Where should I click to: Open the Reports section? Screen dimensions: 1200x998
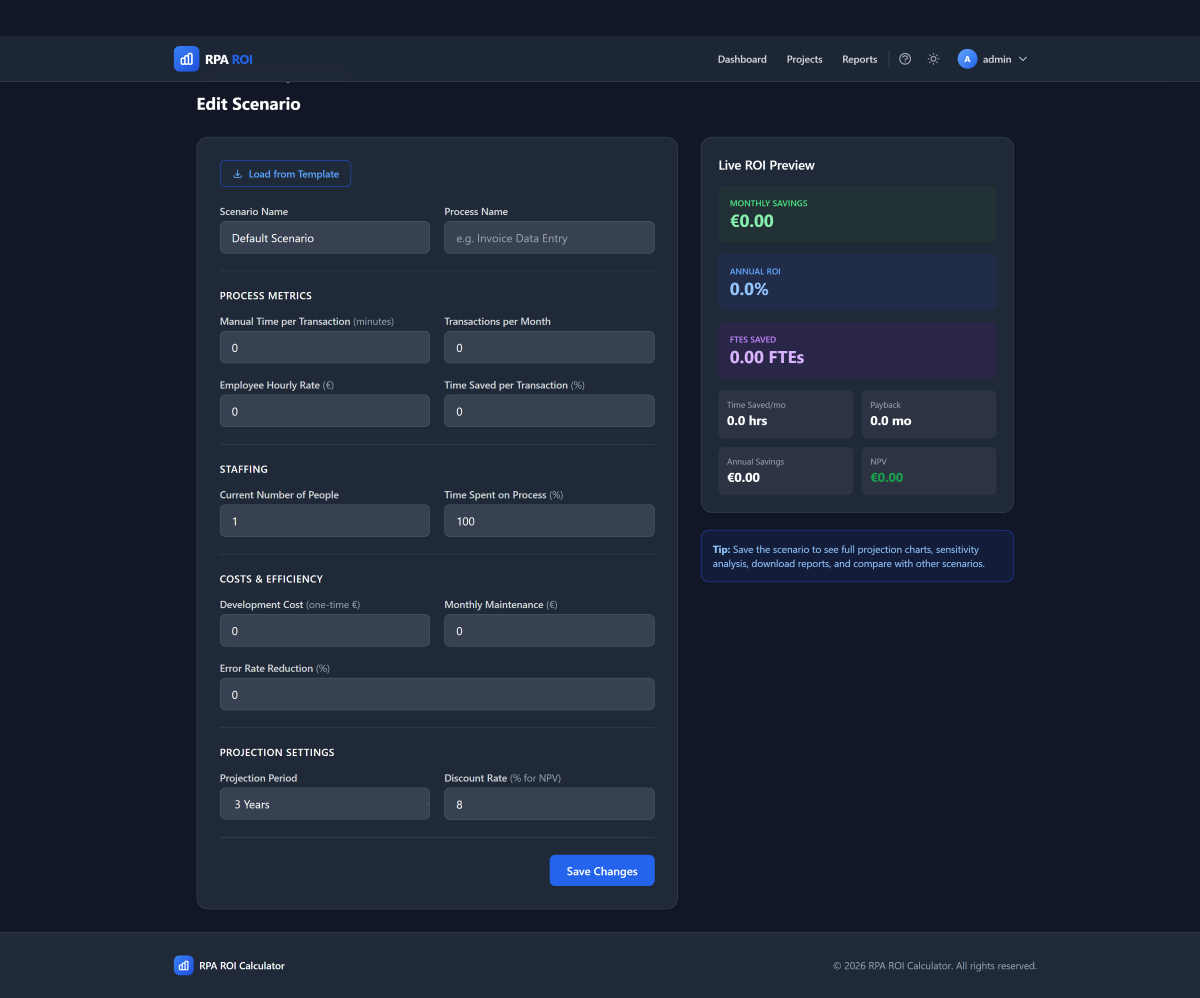[x=859, y=59]
